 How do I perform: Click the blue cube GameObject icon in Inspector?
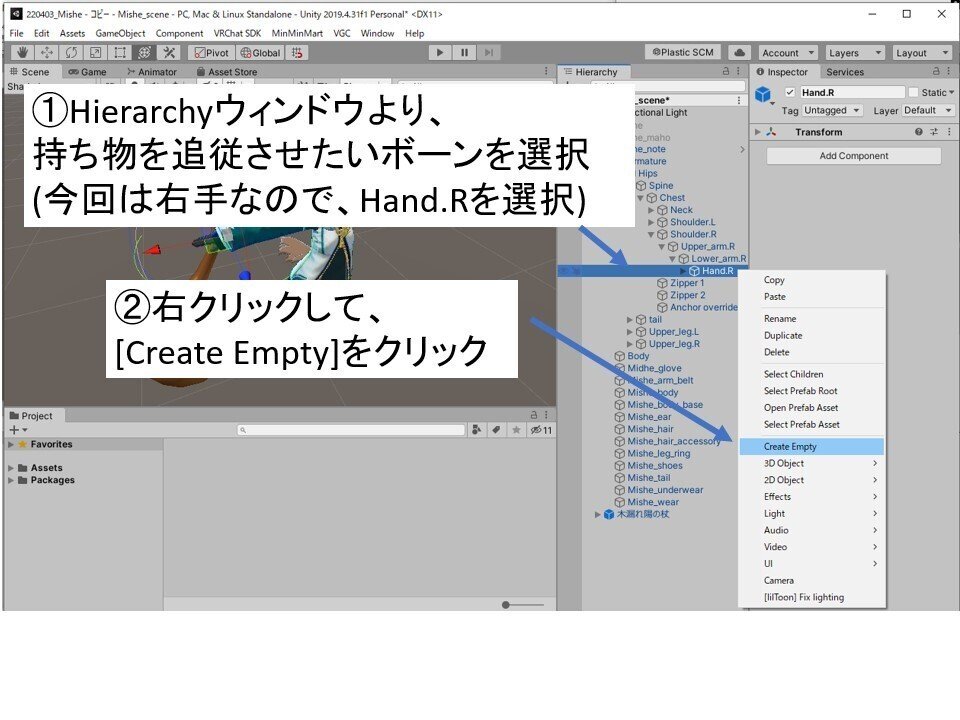763,94
